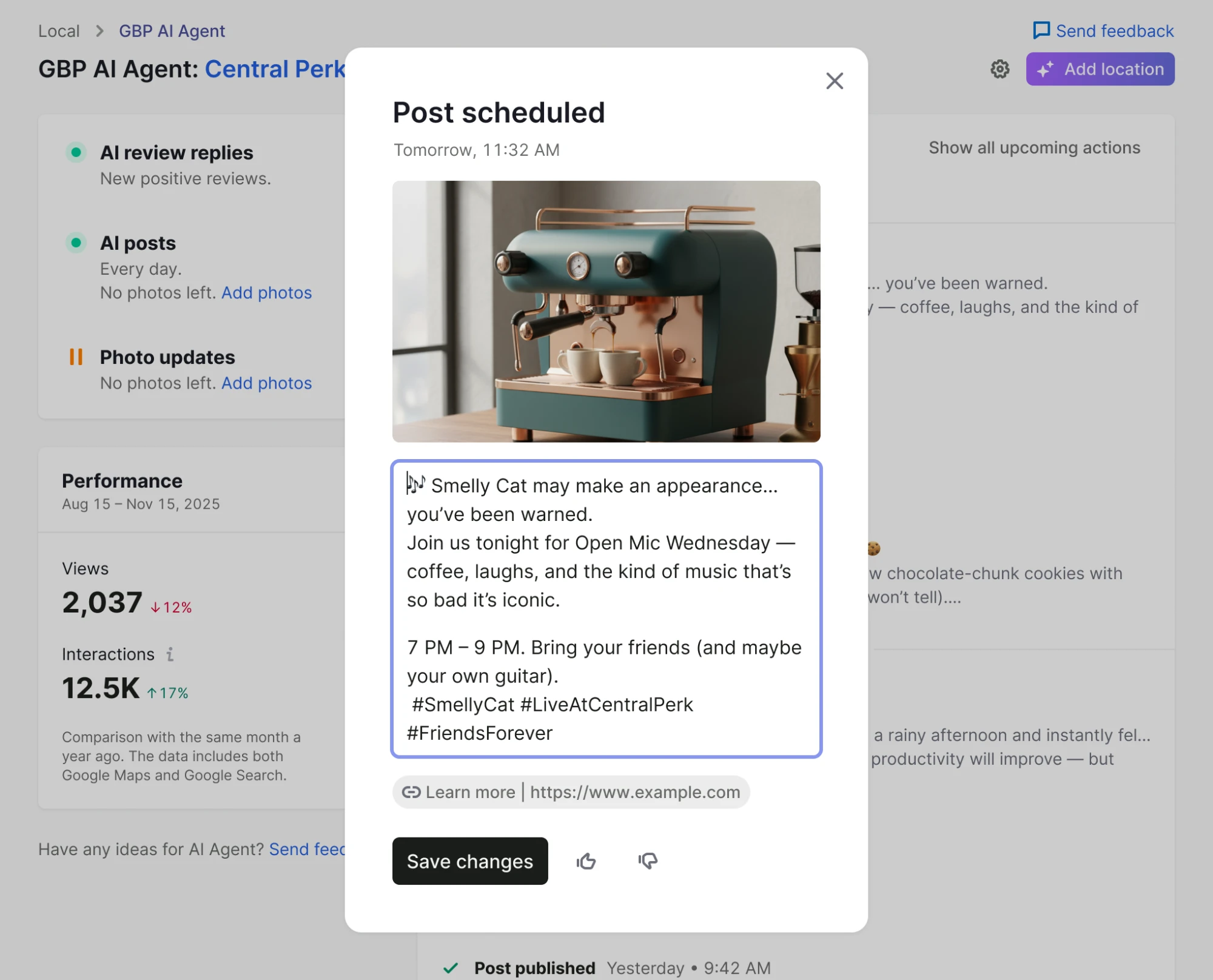
Task: Click the #FriendsForever hashtag in post text
Action: [x=480, y=733]
